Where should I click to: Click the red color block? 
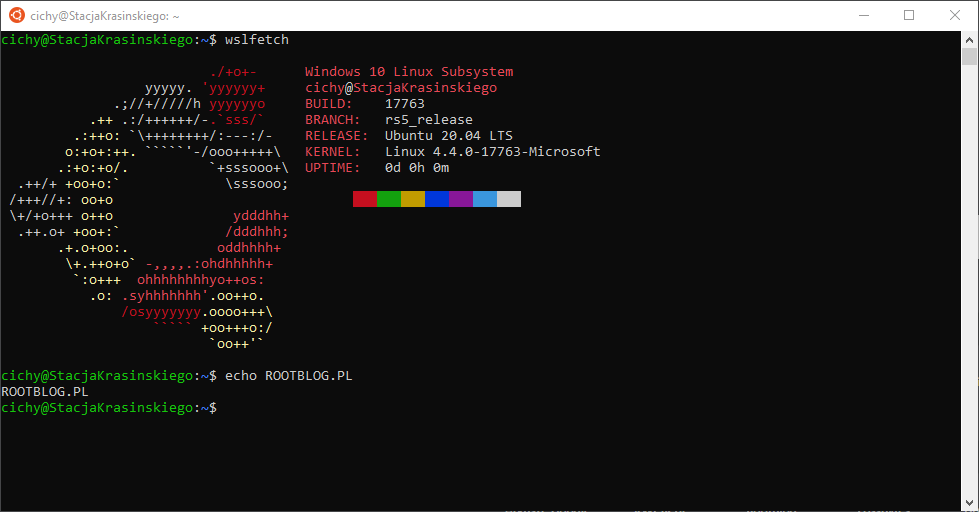[x=365, y=199]
